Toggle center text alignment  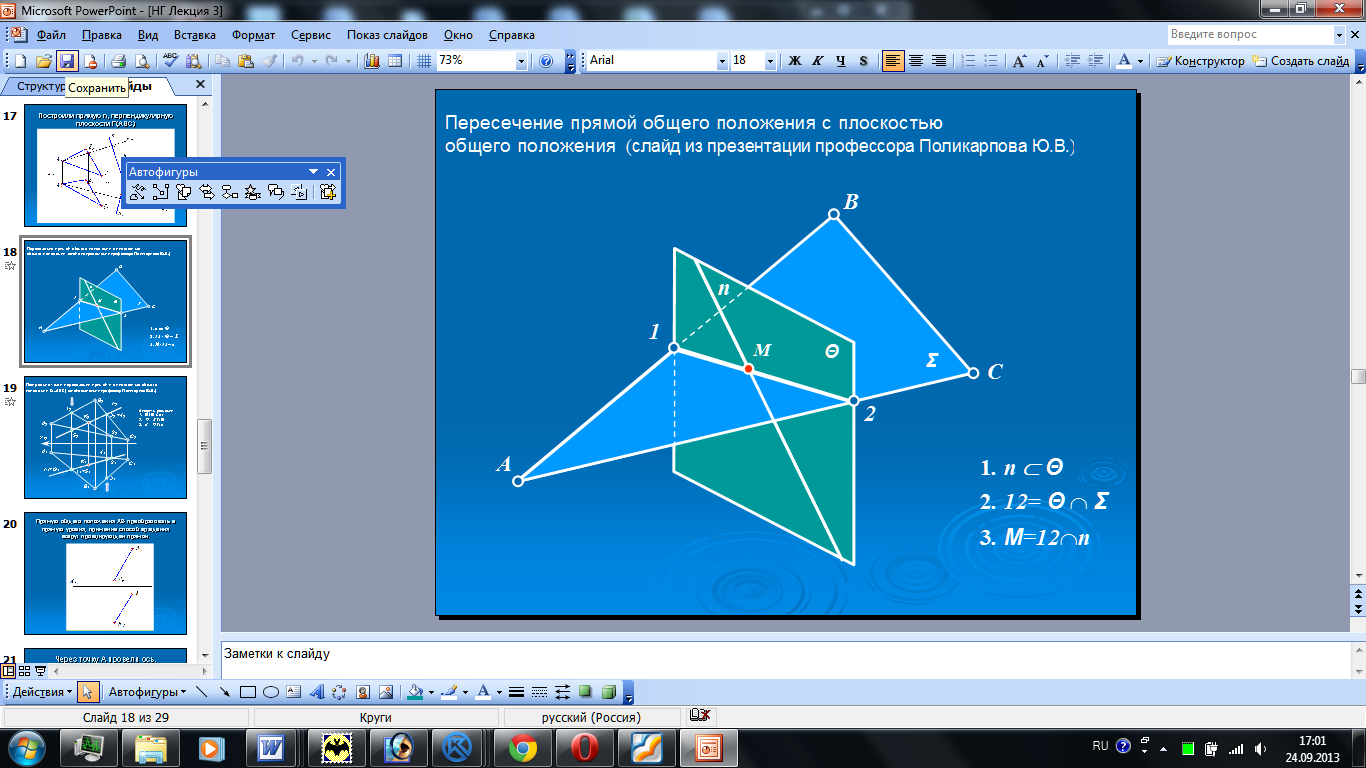pyautogui.click(x=916, y=60)
